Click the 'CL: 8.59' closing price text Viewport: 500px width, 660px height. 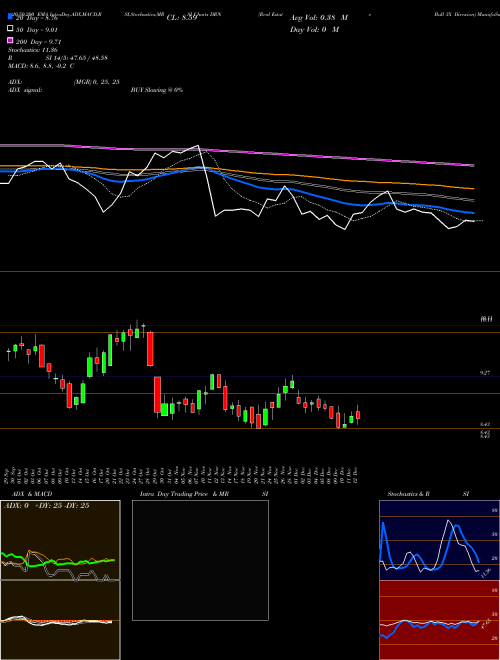point(182,18)
